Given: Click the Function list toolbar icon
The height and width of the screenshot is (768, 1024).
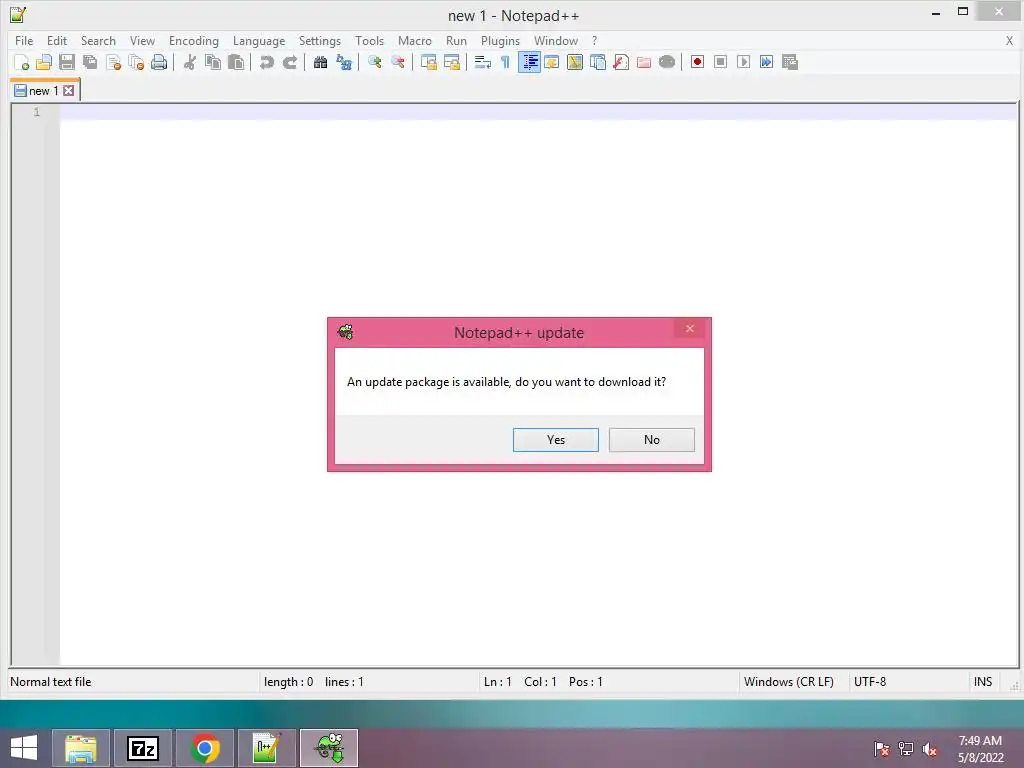Looking at the screenshot, I should click(x=621, y=62).
